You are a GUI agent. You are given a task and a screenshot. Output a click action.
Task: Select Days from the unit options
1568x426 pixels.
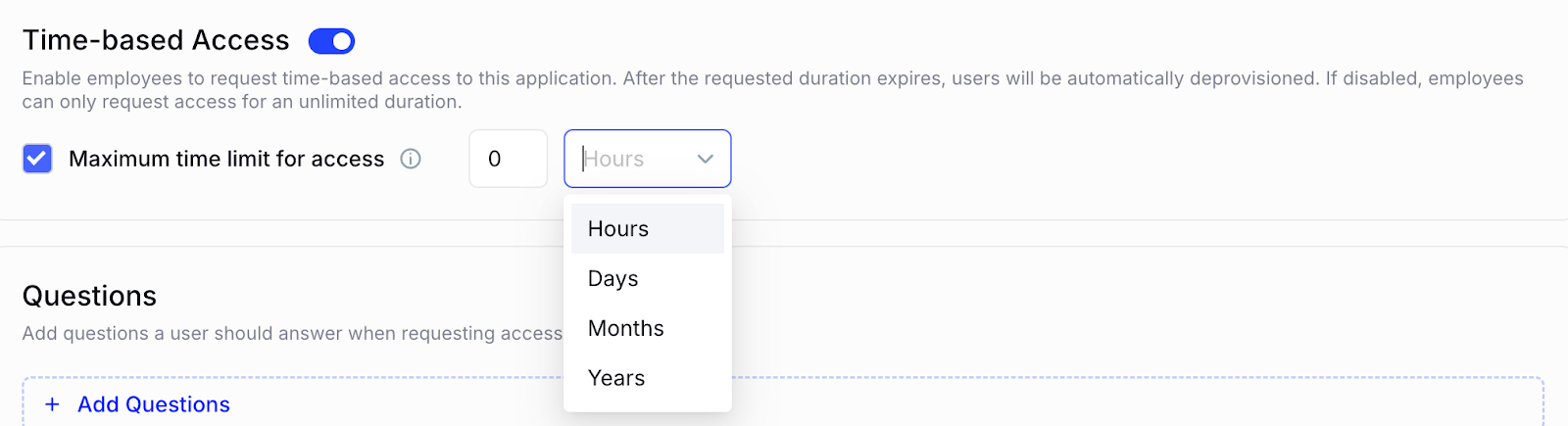pyautogui.click(x=613, y=279)
